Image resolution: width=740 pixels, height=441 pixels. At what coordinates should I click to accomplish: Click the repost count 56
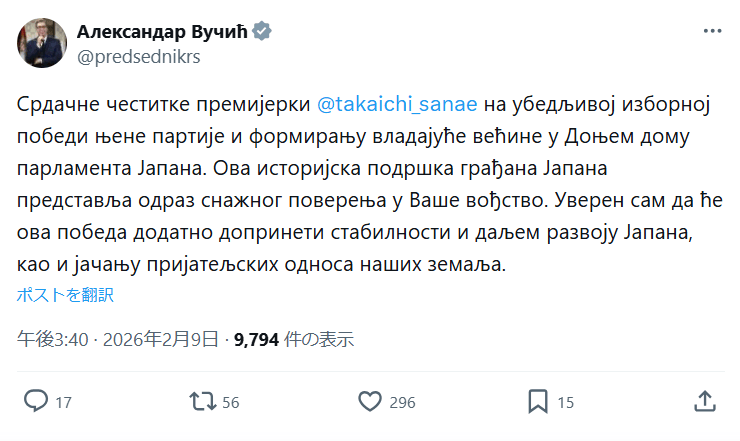click(230, 403)
